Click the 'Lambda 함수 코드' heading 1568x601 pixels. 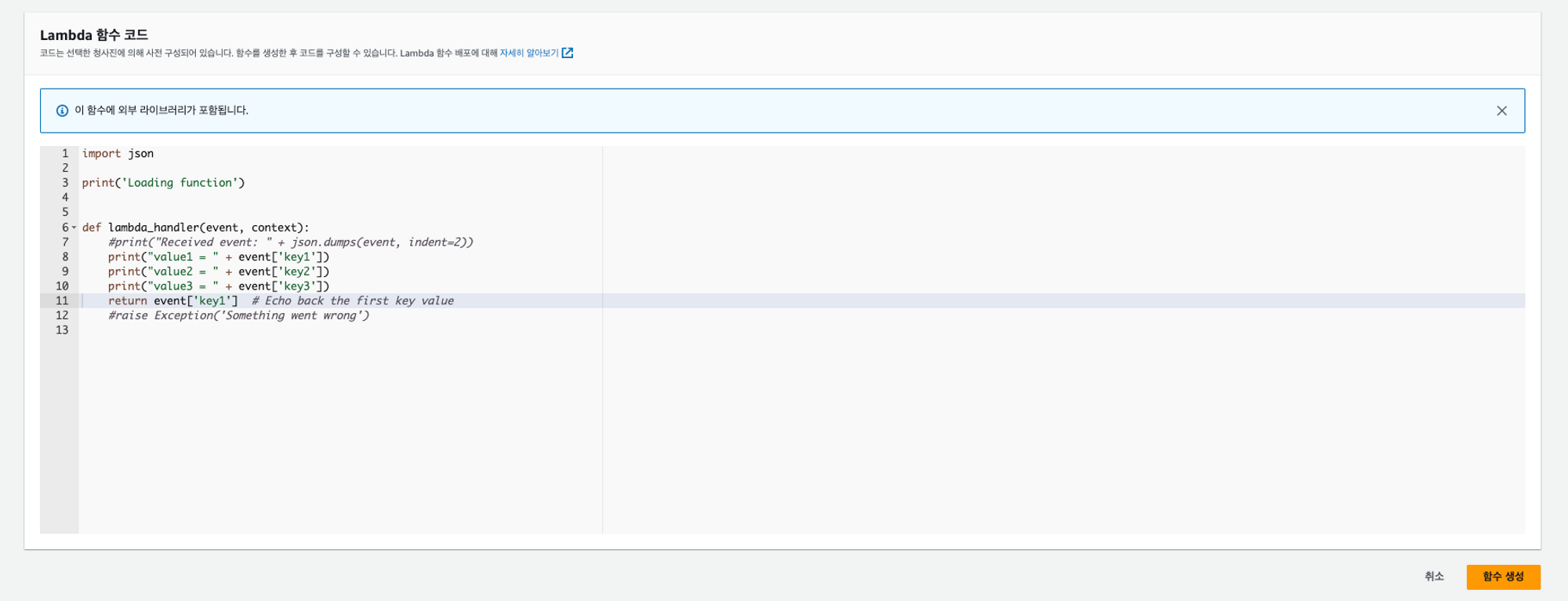pos(94,35)
